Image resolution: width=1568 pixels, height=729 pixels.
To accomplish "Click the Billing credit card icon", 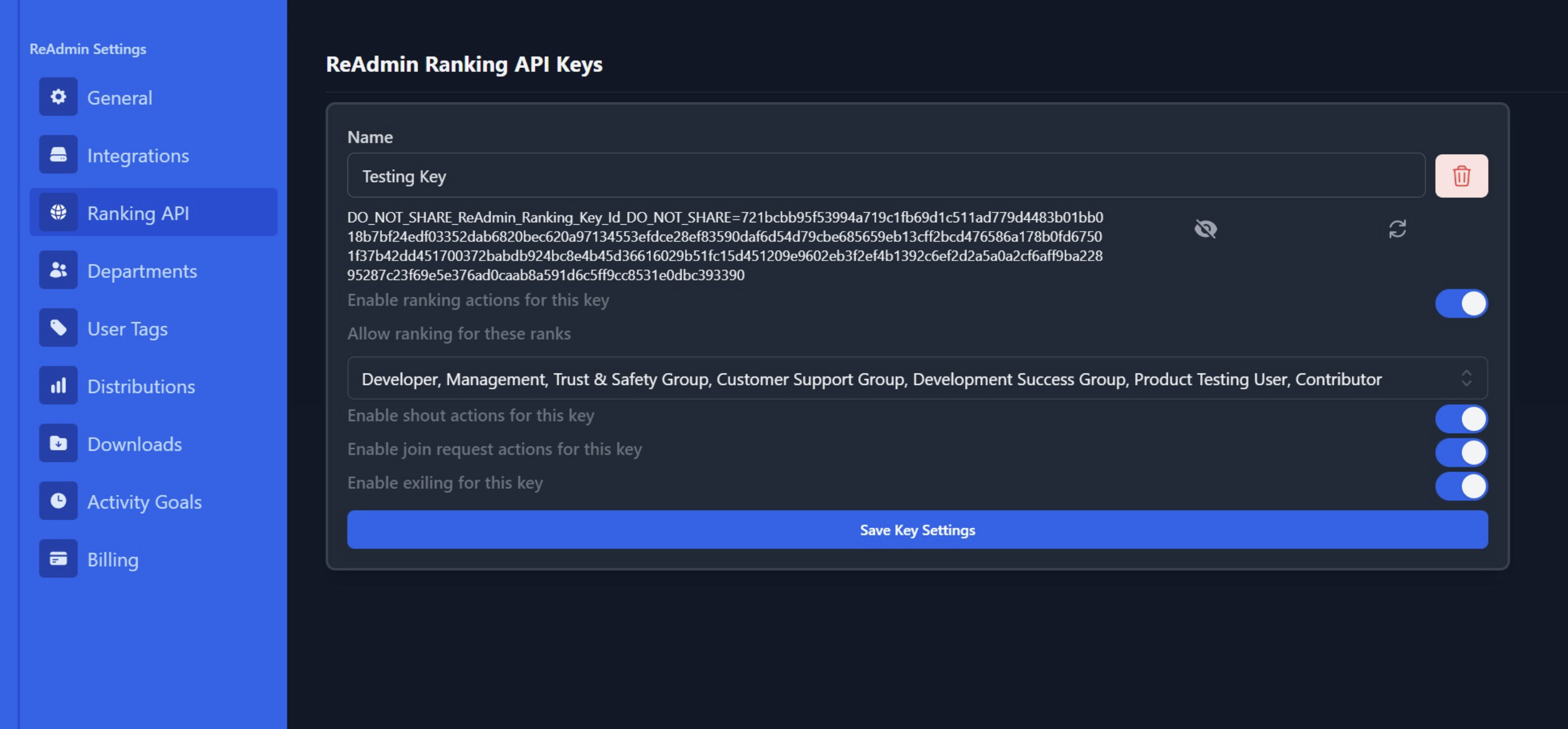I will [59, 558].
